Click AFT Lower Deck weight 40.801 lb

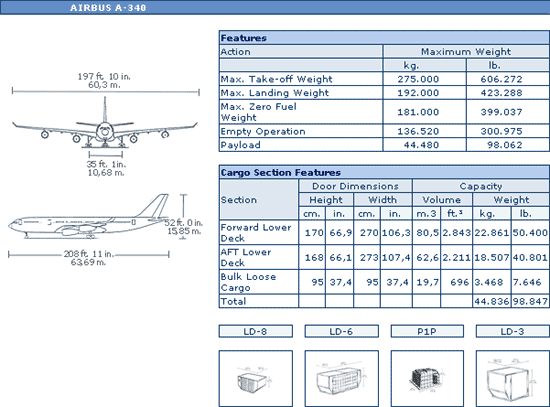tap(530, 258)
